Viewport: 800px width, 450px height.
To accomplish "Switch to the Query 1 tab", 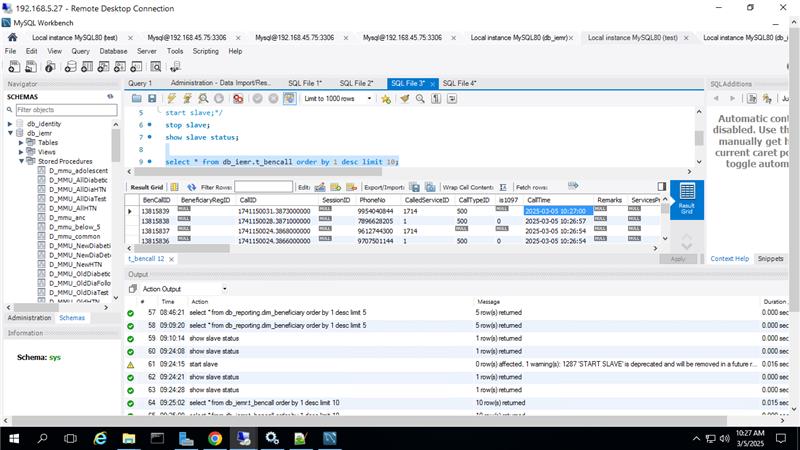I will click(x=140, y=83).
